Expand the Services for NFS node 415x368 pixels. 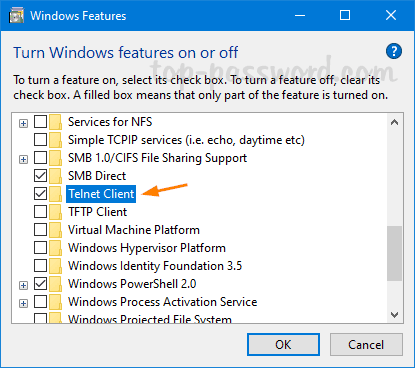click(x=23, y=123)
